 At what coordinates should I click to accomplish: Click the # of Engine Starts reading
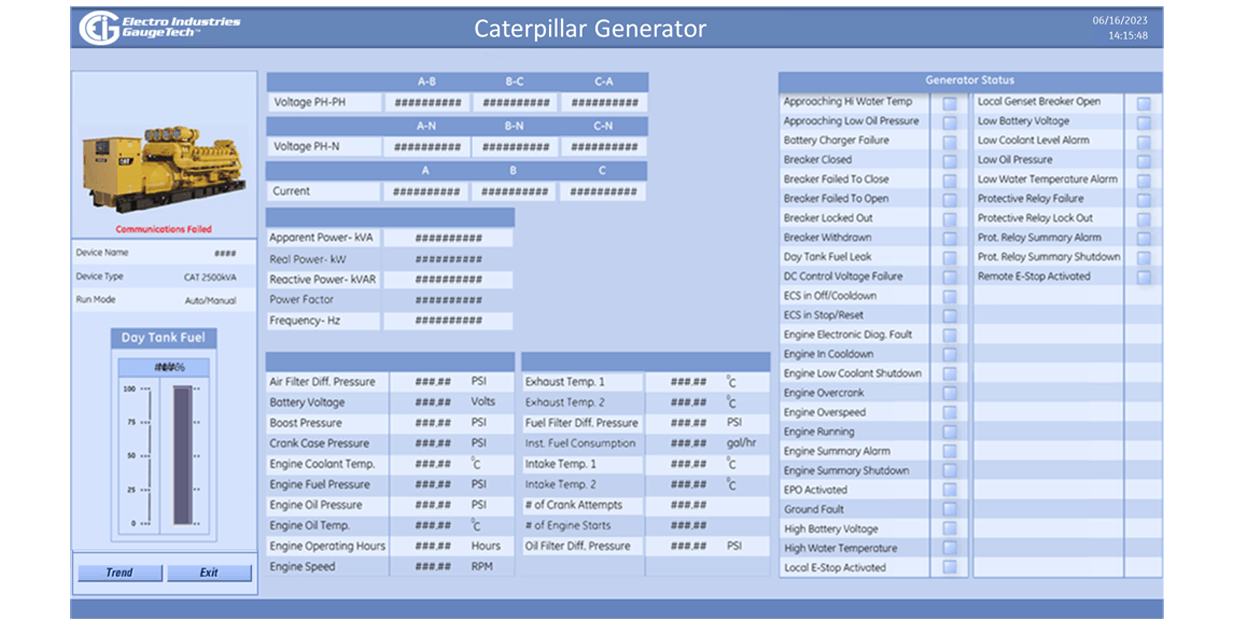pos(689,526)
